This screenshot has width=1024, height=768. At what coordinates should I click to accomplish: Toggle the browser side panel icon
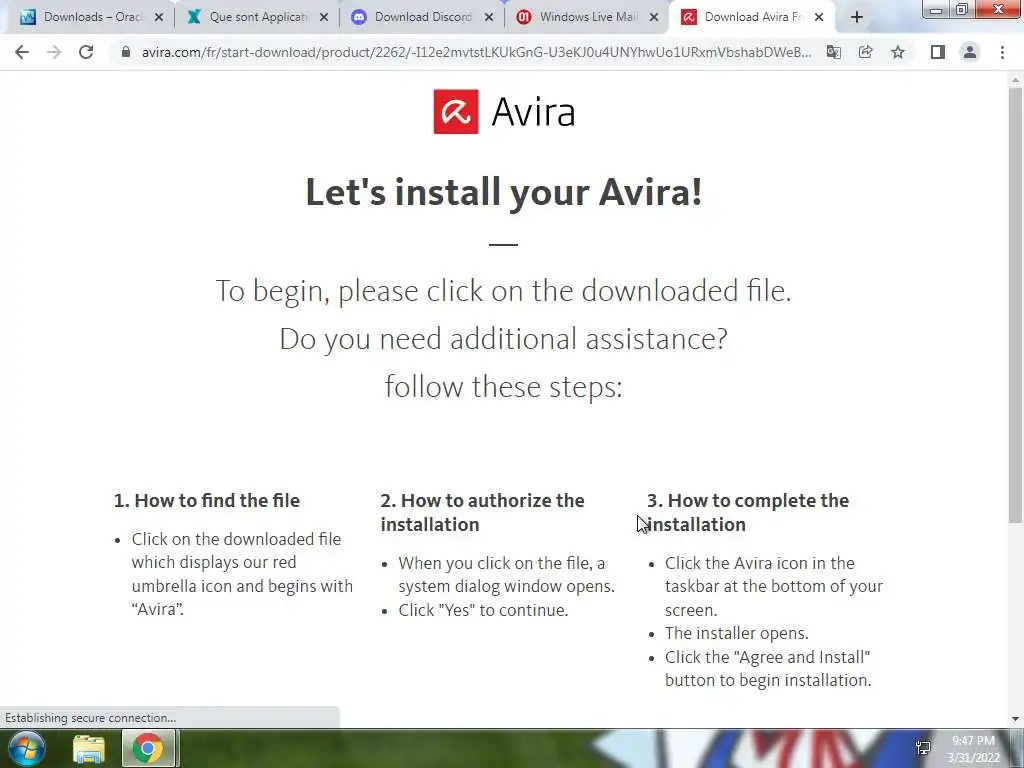click(x=938, y=52)
